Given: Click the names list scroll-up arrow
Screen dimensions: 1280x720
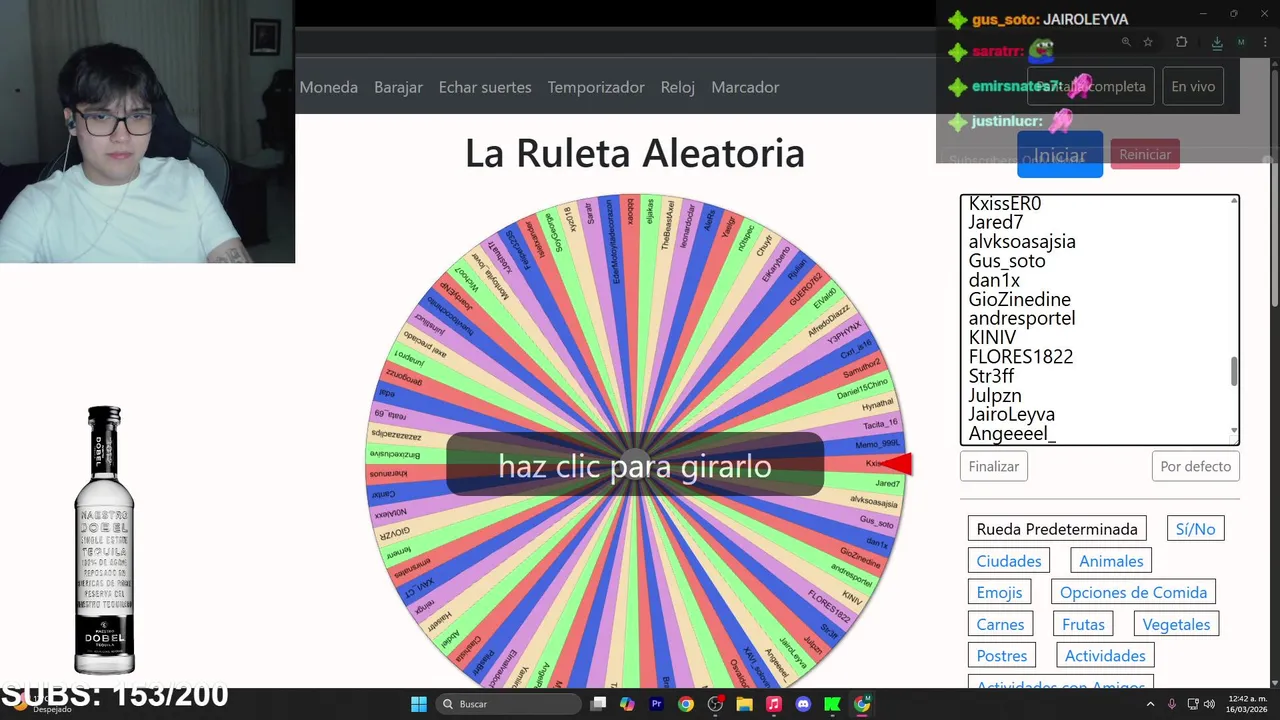Looking at the screenshot, I should [x=1234, y=202].
